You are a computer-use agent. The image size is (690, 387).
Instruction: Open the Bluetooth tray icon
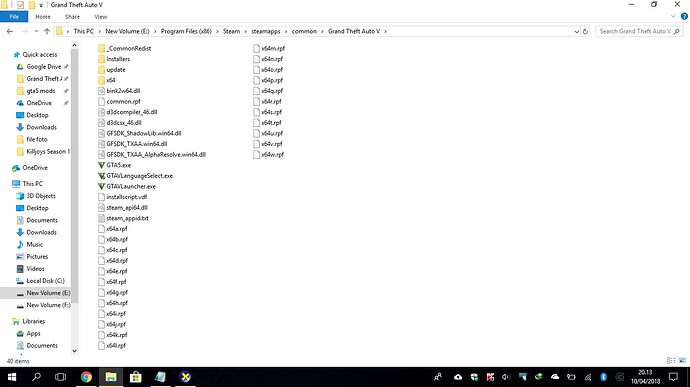click(604, 377)
